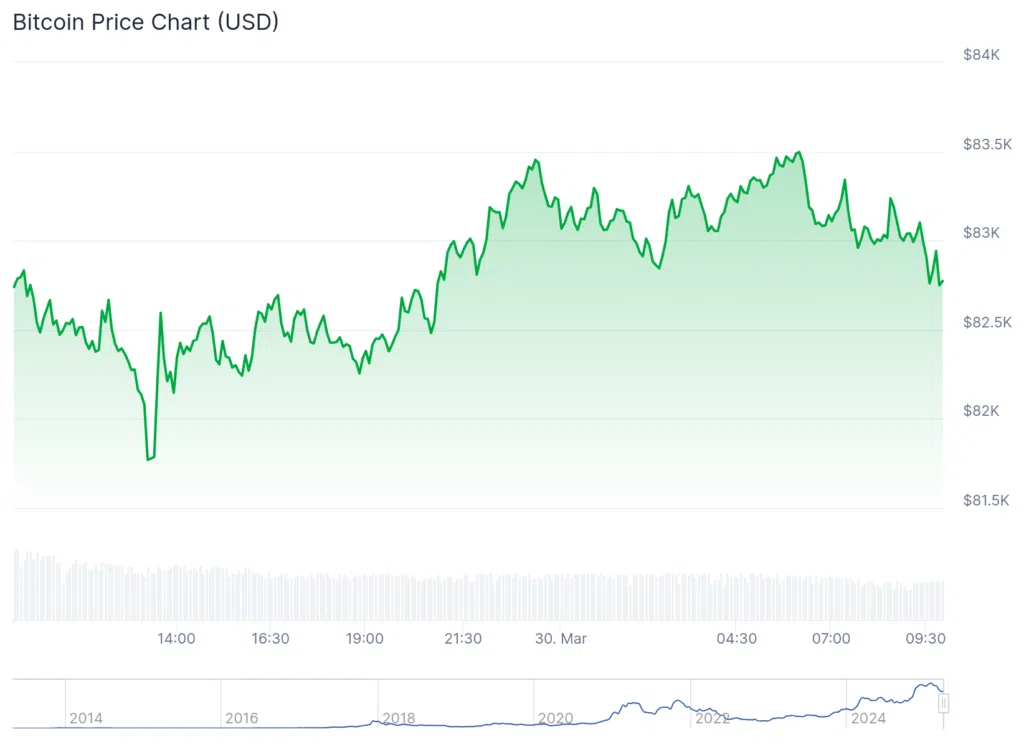Click the navigator range handle icon
Screen dimensions: 1024x747
coord(943,704)
